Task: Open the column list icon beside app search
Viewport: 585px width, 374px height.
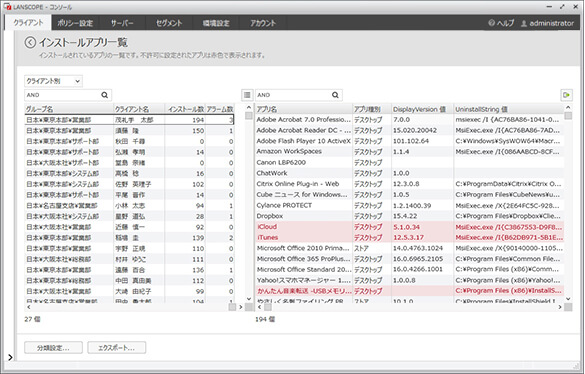Action: [247, 95]
